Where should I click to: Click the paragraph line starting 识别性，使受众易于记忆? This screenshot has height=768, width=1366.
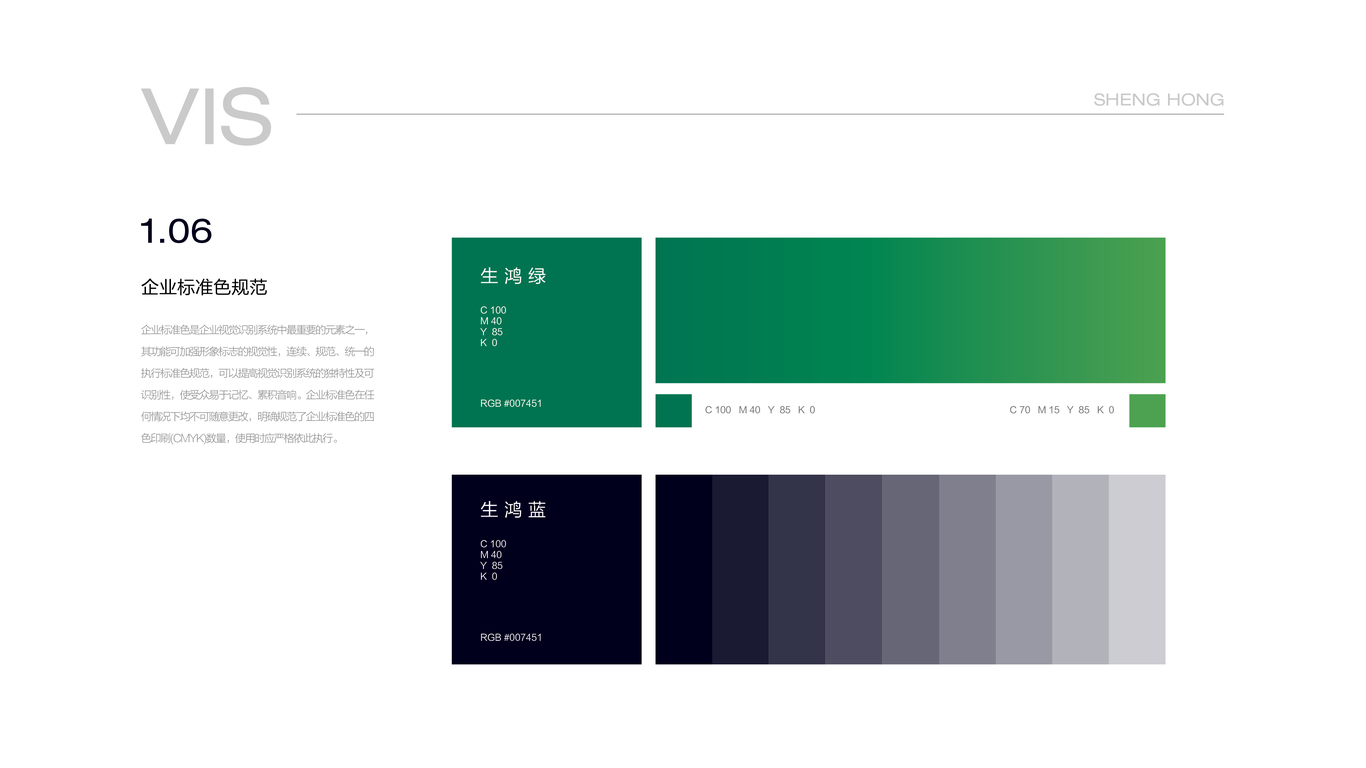pyautogui.click(x=257, y=395)
